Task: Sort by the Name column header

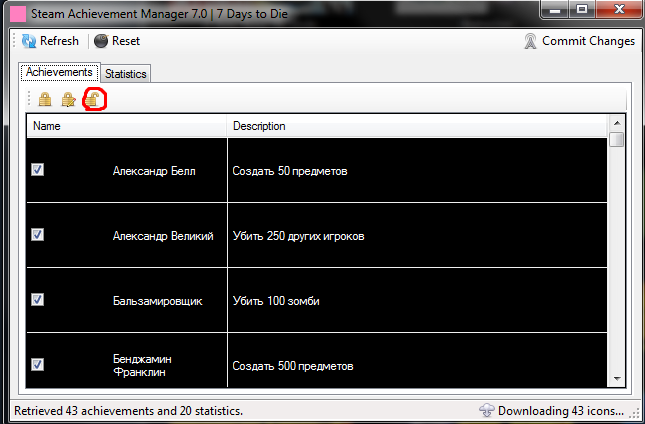Action: click(127, 126)
